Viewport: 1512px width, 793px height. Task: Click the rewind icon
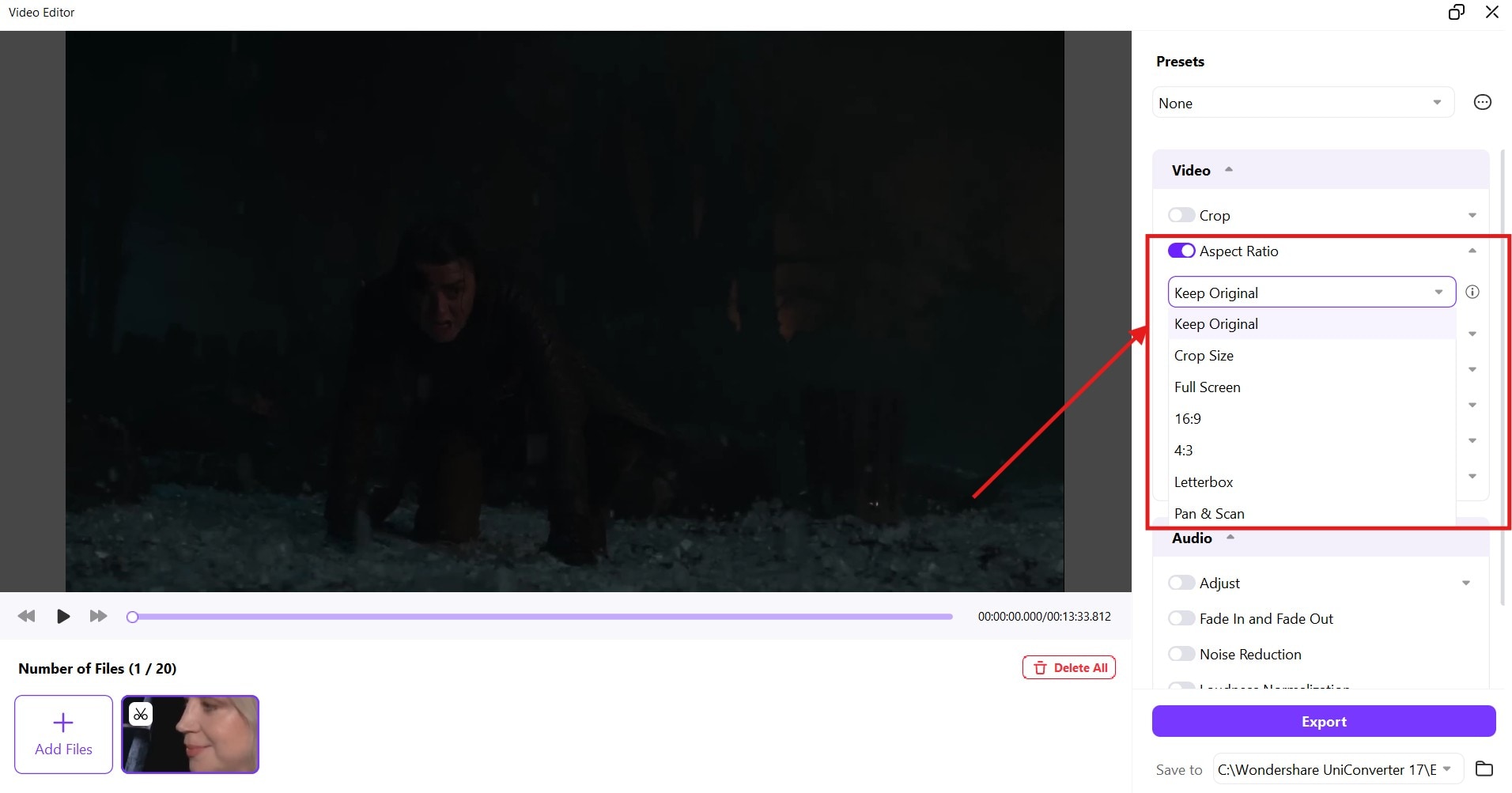(26, 616)
